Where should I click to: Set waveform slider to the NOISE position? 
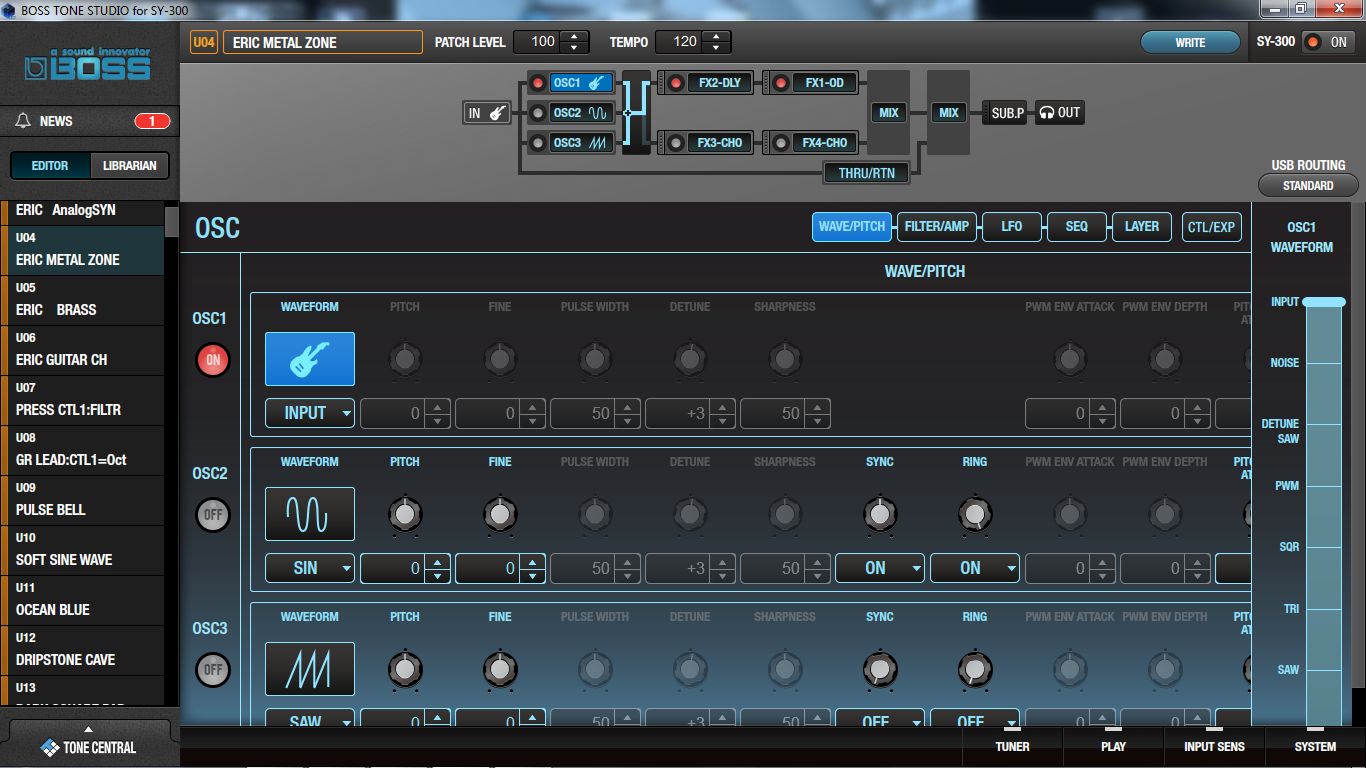tap(1324, 363)
